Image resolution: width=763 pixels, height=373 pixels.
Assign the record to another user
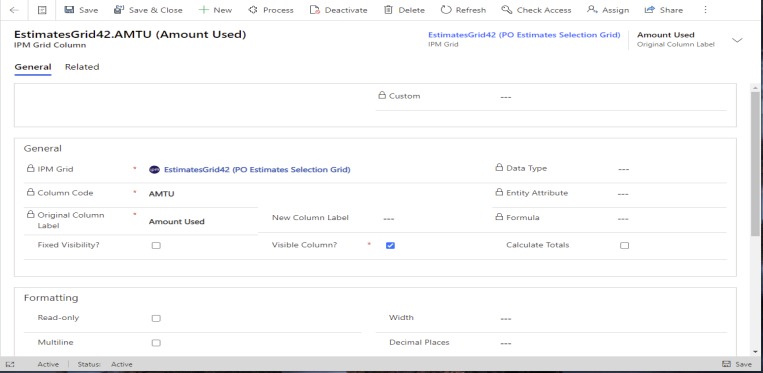point(608,10)
